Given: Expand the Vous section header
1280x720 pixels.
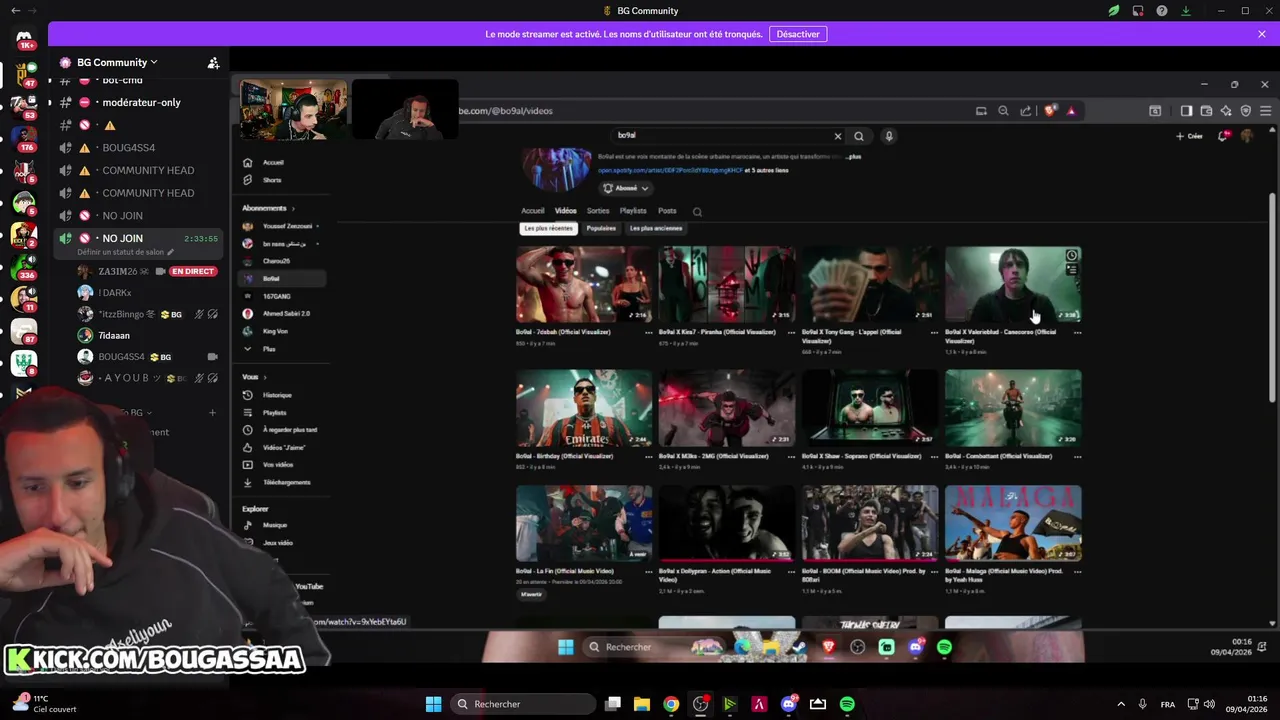Looking at the screenshot, I should 253,377.
